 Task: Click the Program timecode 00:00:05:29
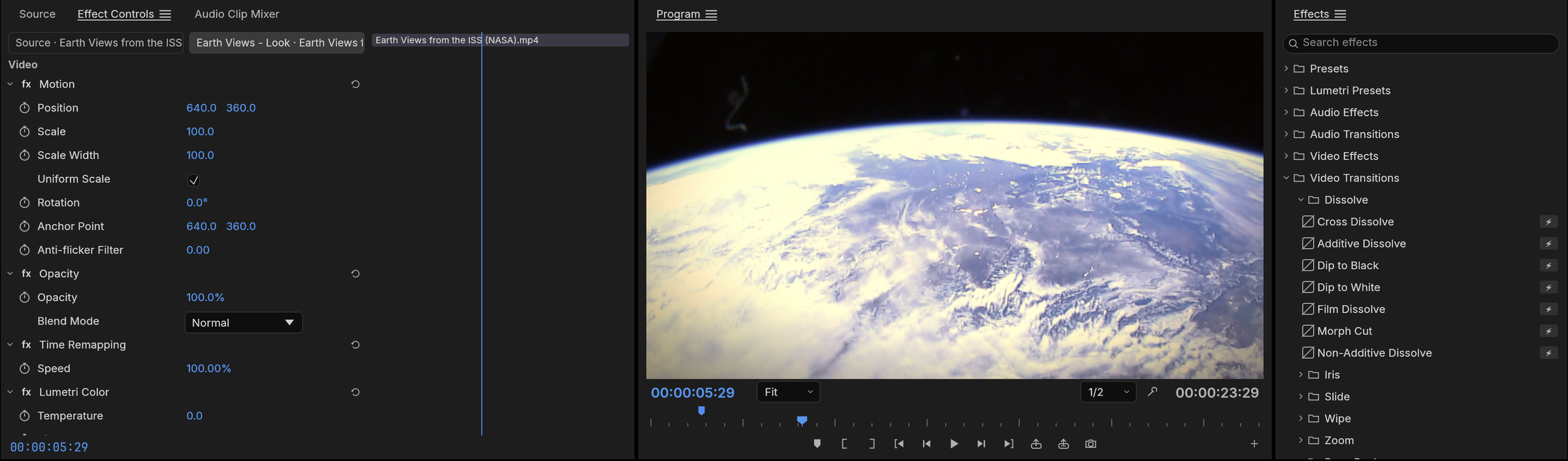click(x=693, y=392)
